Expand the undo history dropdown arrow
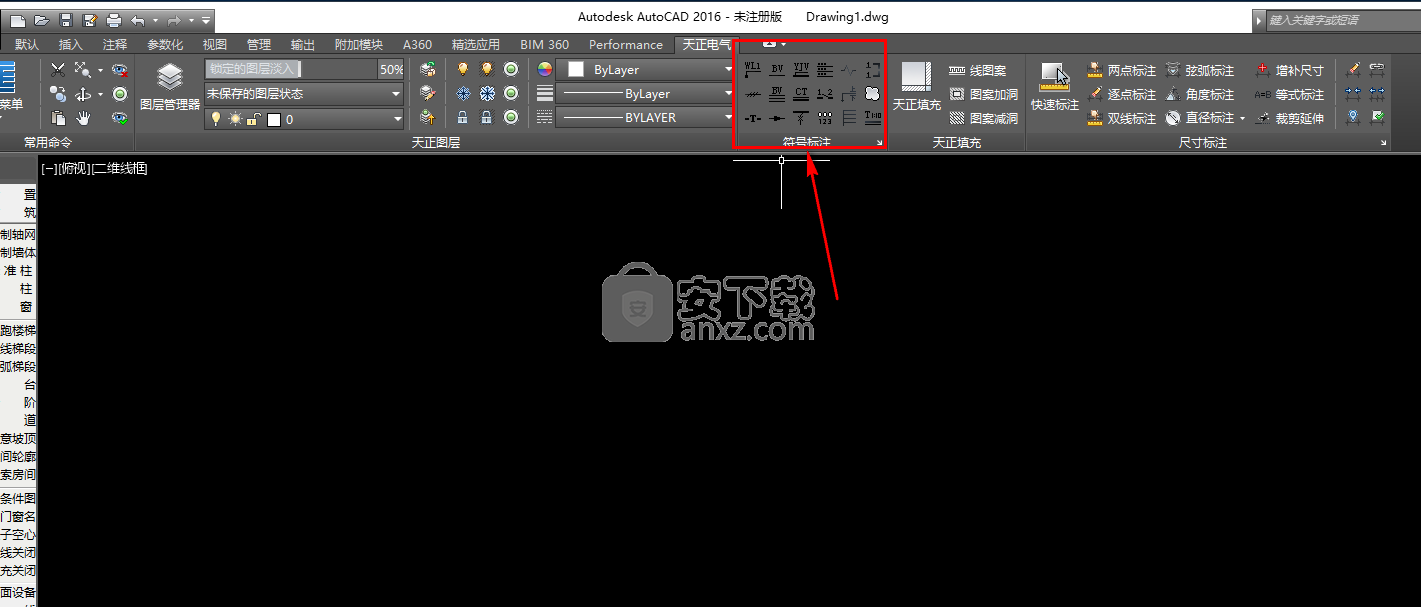The image size is (1421, 607). point(155,20)
